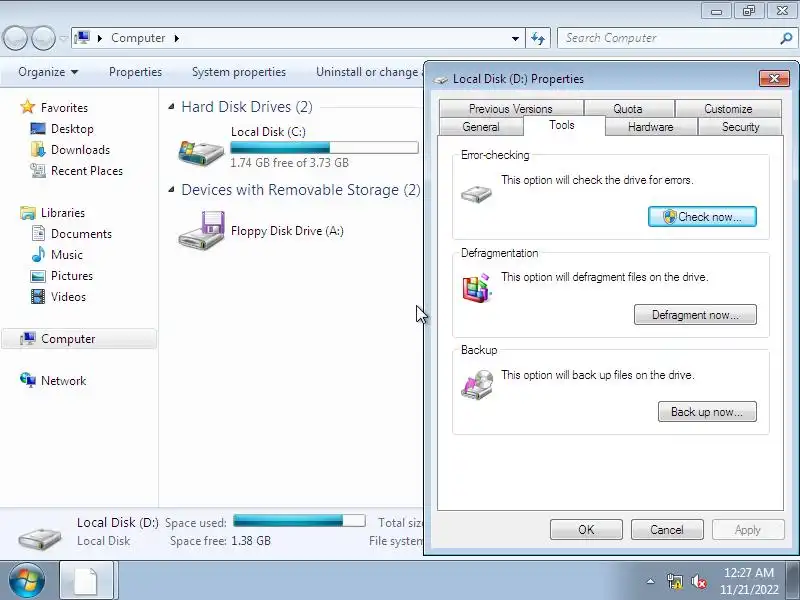The height and width of the screenshot is (600, 800).
Task: Click Uninstall or change a program toolbar item
Action: (367, 72)
